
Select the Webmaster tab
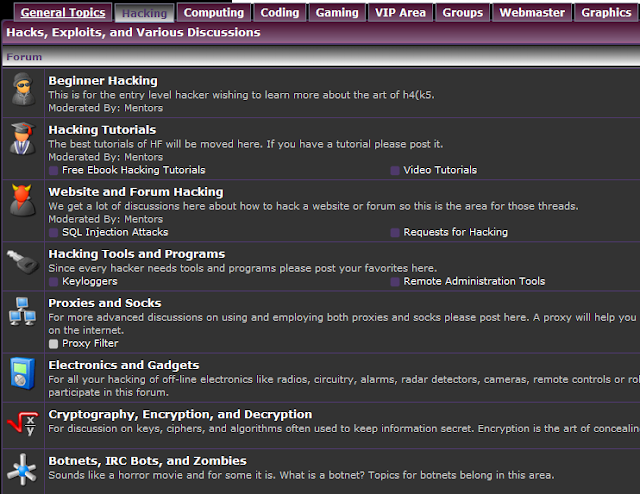(x=532, y=13)
